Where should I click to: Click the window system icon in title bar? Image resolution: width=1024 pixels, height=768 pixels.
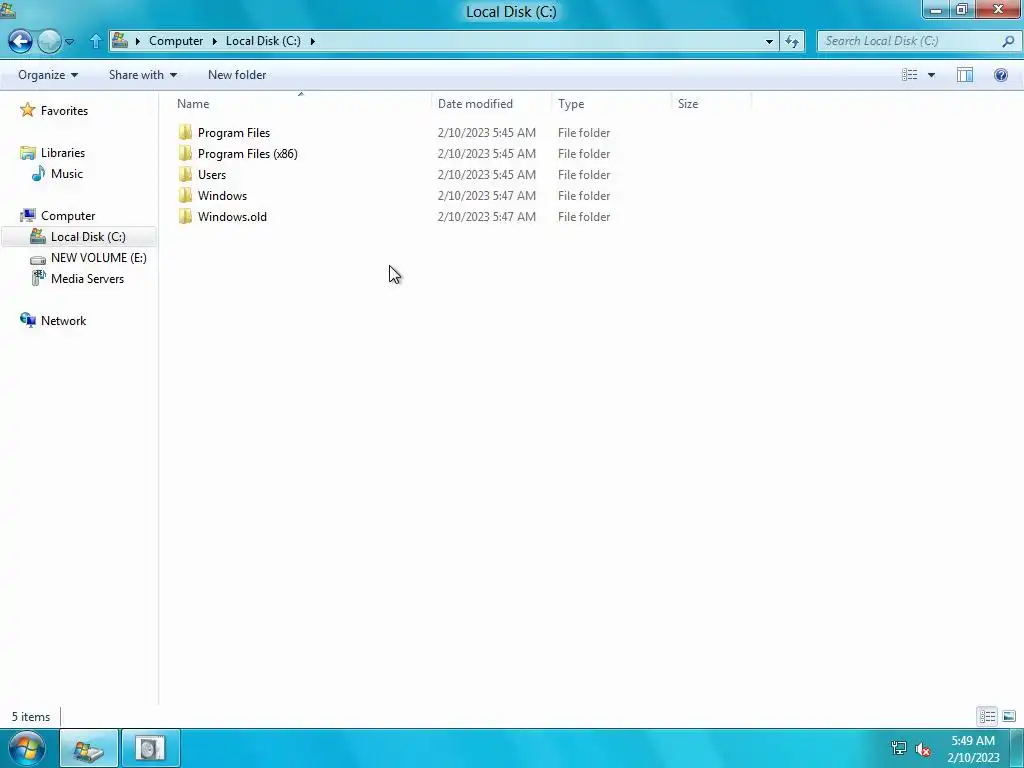coord(7,9)
